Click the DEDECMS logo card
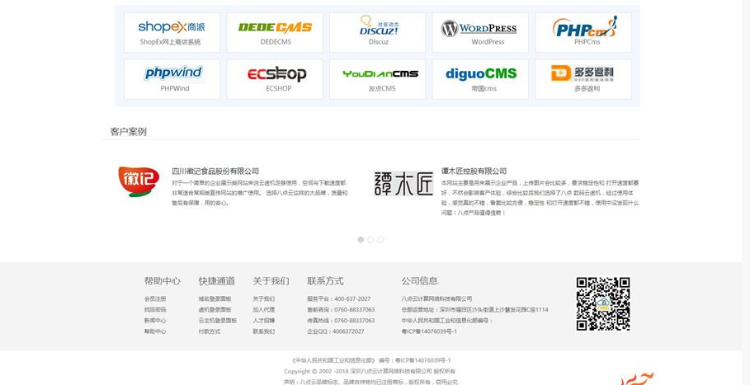 pyautogui.click(x=275, y=33)
